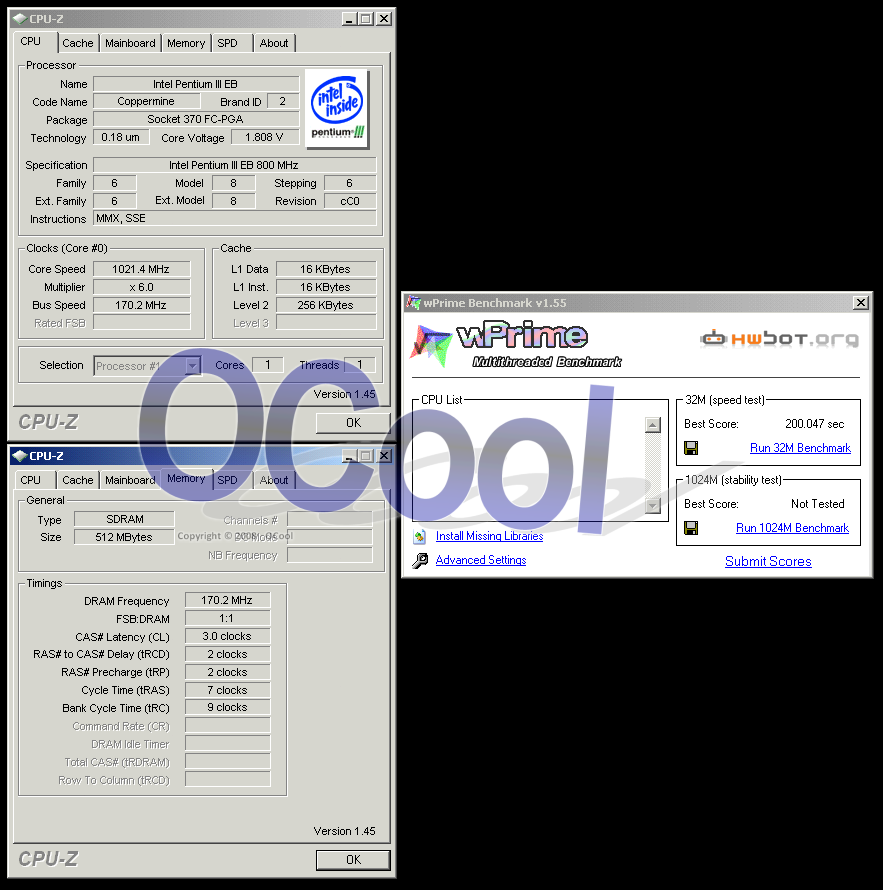Click the Cycle Time tRAS value 7 clocks
Viewport: 883px width, 890px height.
point(228,690)
